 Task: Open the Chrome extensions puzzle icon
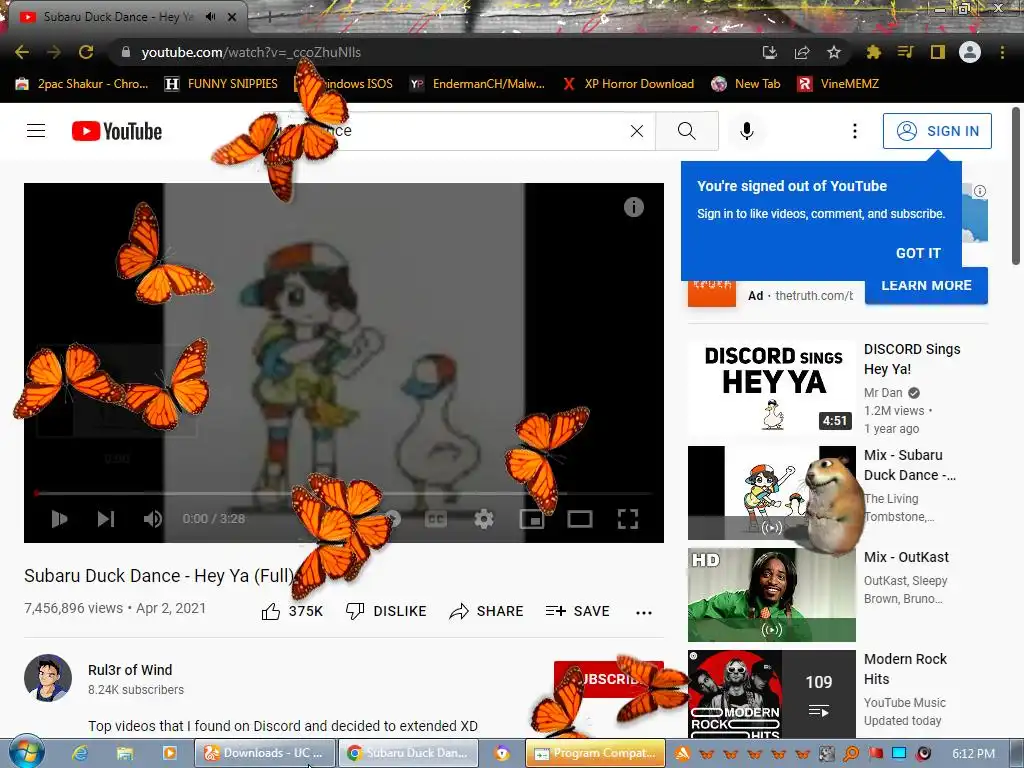point(873,52)
